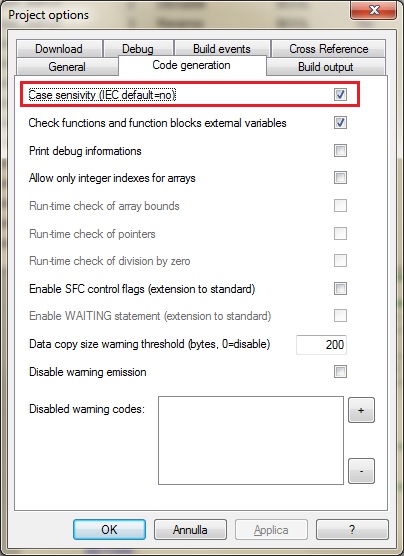404x556 pixels.
Task: Open the Debug tab
Action: pos(138,49)
